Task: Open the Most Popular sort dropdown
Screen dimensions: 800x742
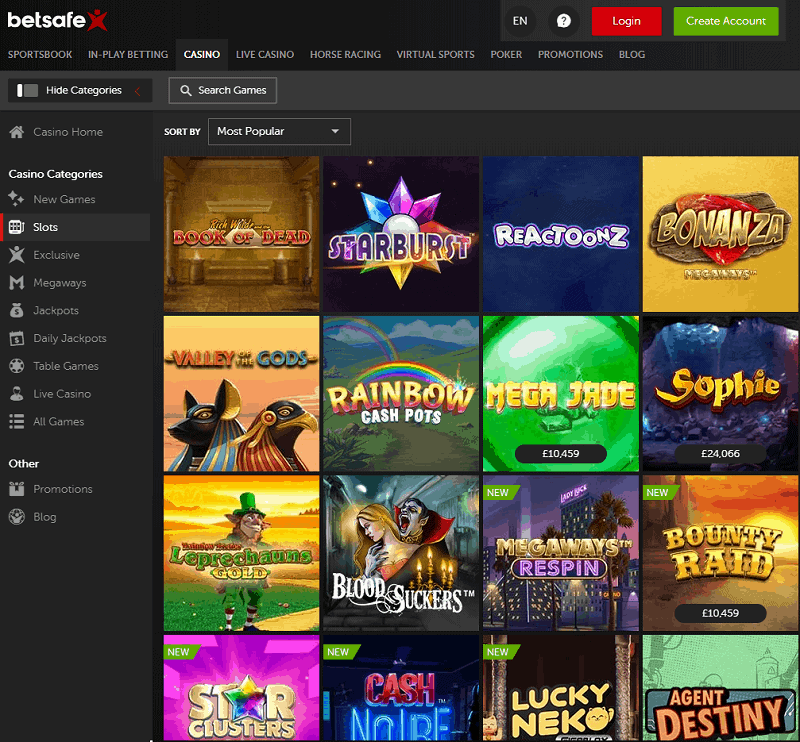Action: point(279,131)
